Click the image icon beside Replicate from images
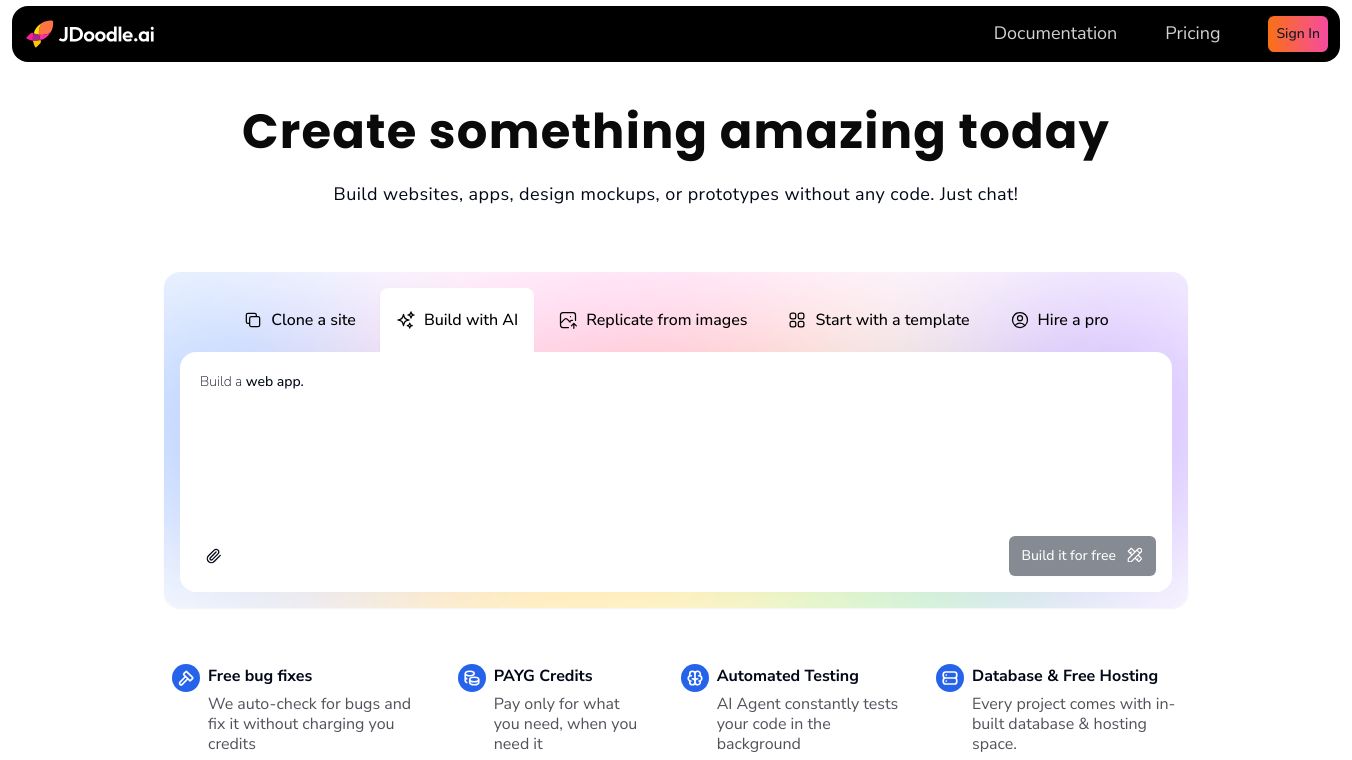1352x760 pixels. [568, 319]
